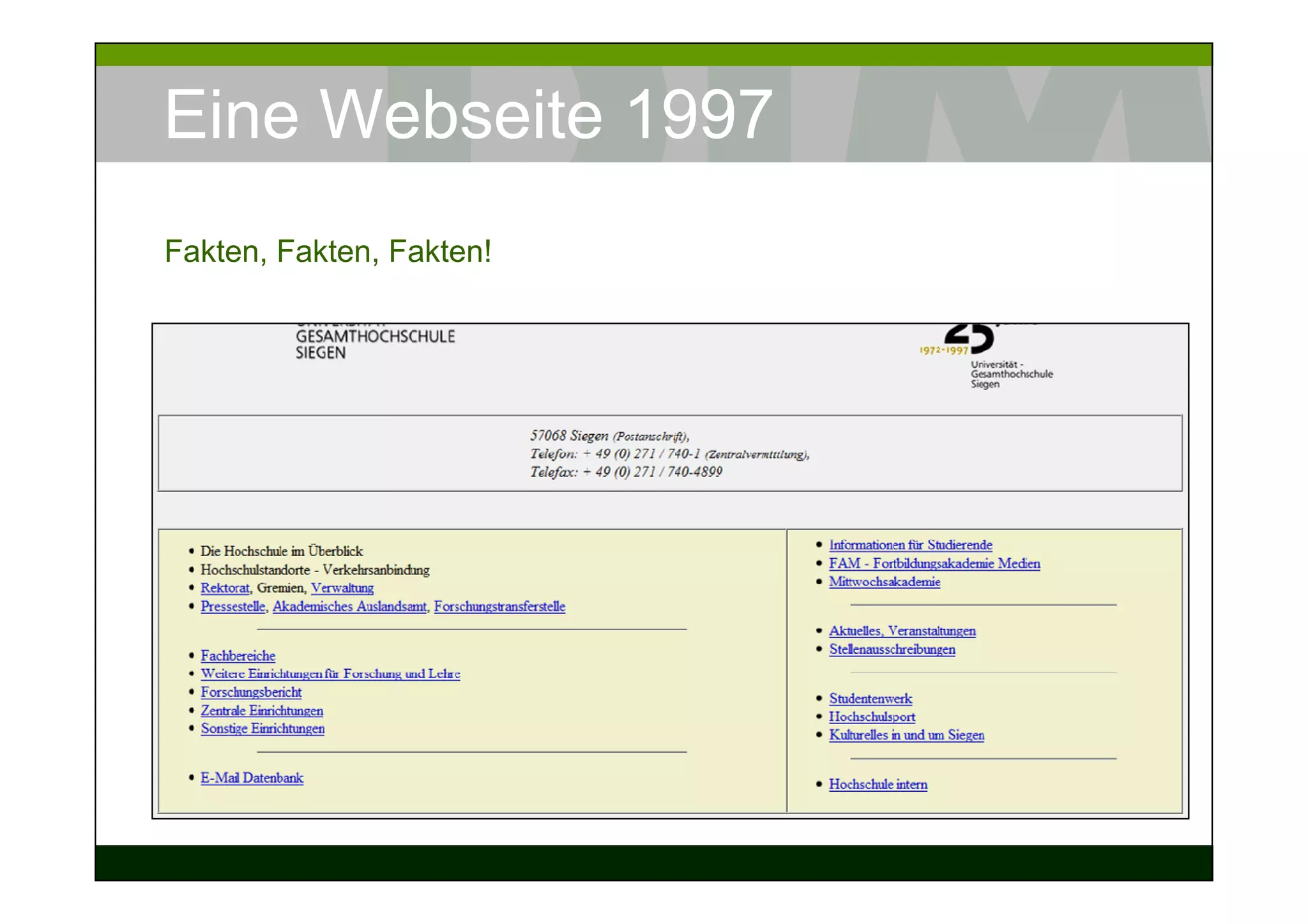Visit the Mittwochsakademie link
Image resolution: width=1308 pixels, height=924 pixels.
885,582
